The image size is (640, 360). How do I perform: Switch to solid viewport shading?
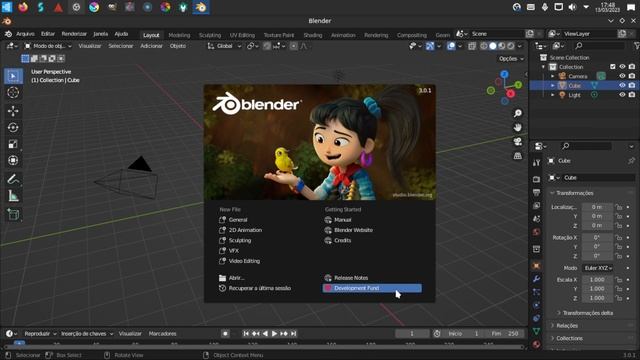[493, 46]
